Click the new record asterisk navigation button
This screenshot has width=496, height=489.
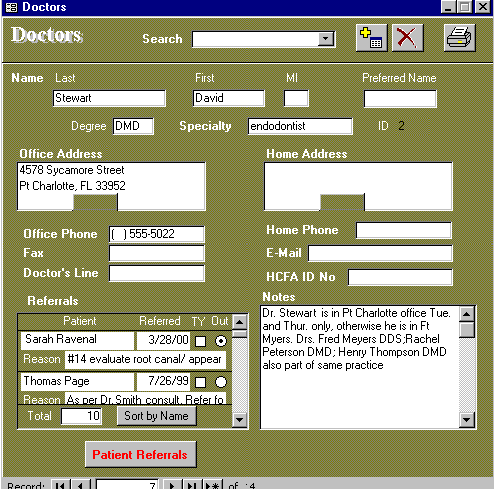click(213, 485)
